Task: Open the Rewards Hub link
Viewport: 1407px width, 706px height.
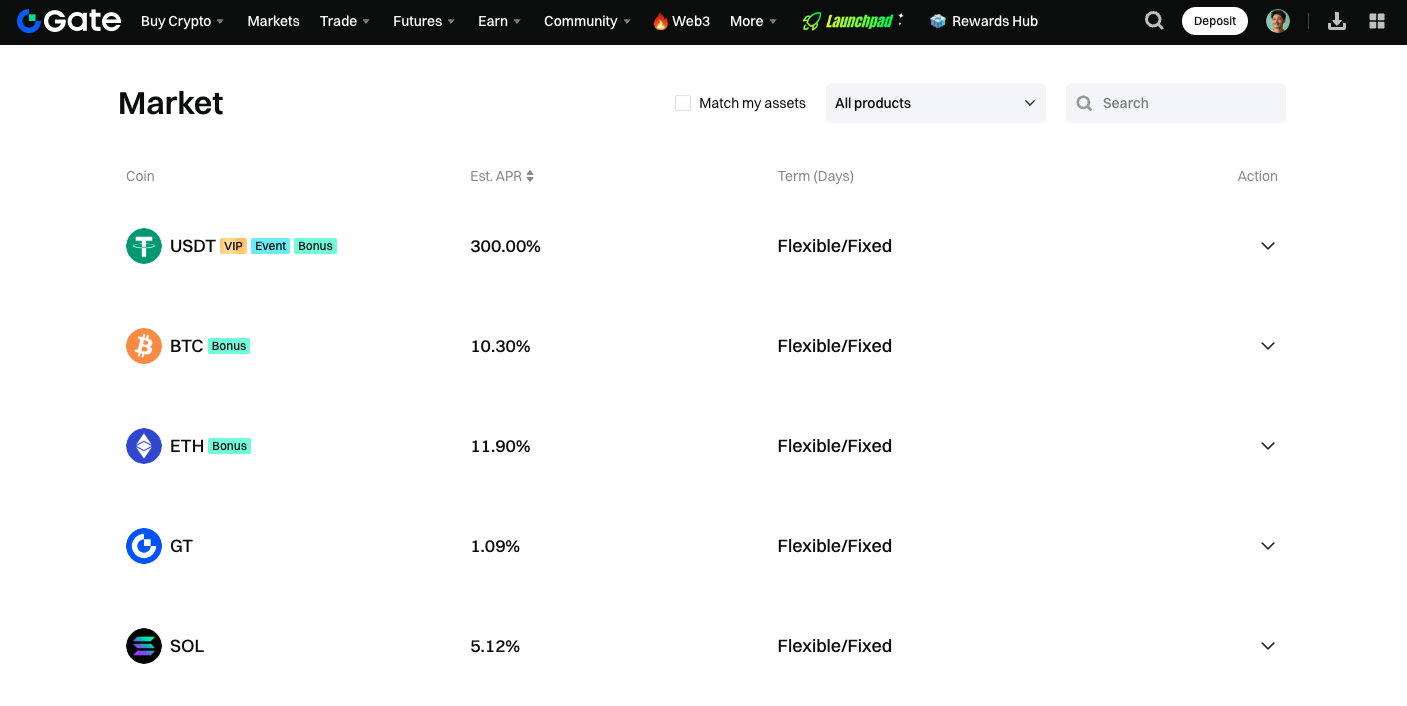Action: (984, 21)
